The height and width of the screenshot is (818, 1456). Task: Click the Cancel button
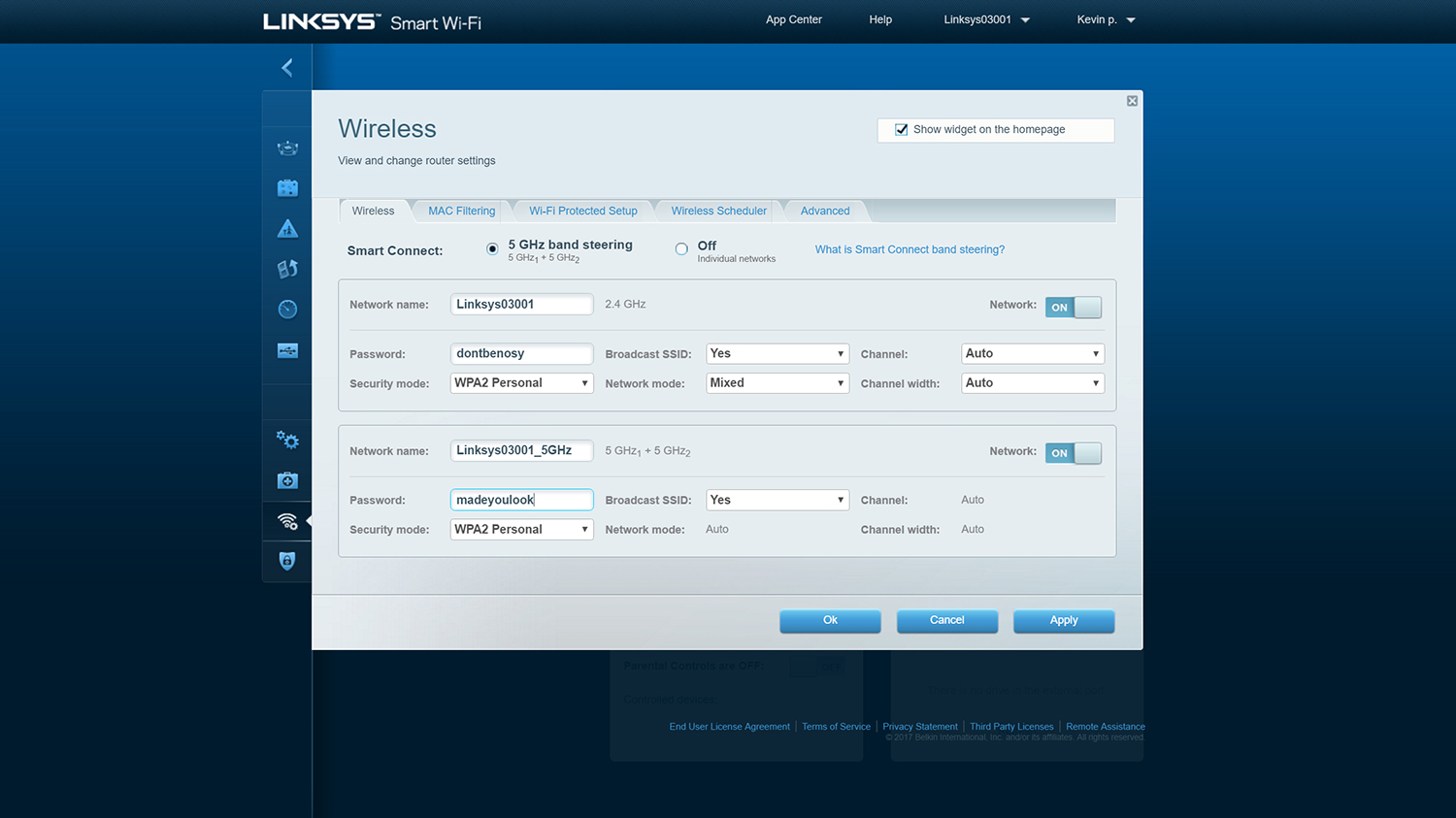point(947,621)
